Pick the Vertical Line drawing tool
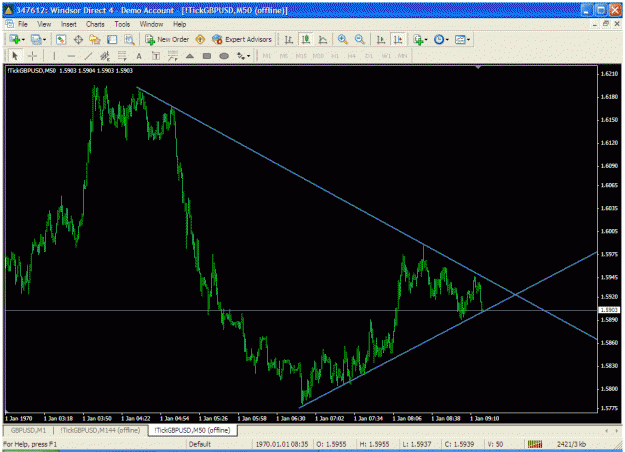625x452 pixels. point(54,56)
